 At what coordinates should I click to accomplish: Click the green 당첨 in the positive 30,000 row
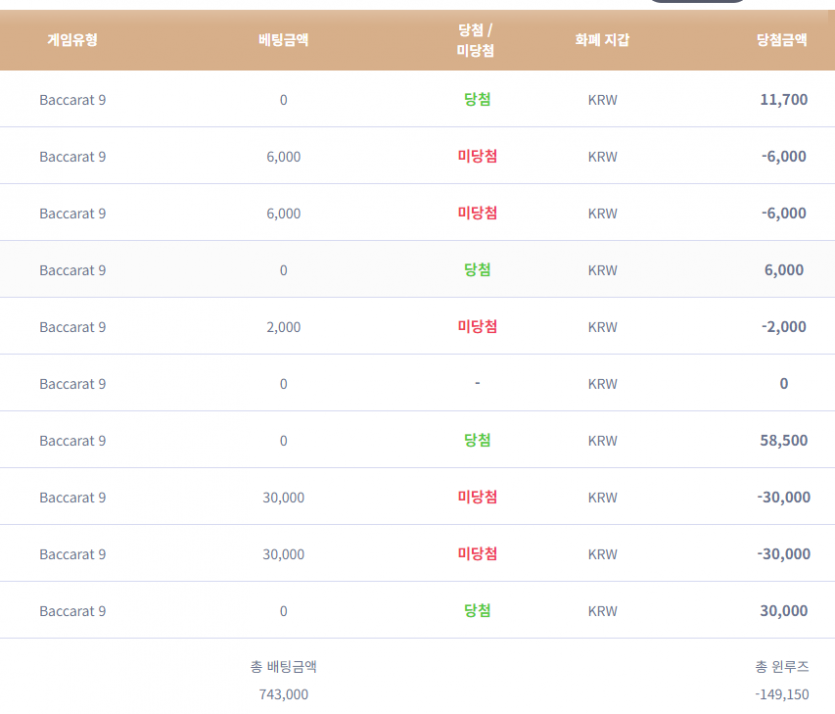pyautogui.click(x=477, y=611)
